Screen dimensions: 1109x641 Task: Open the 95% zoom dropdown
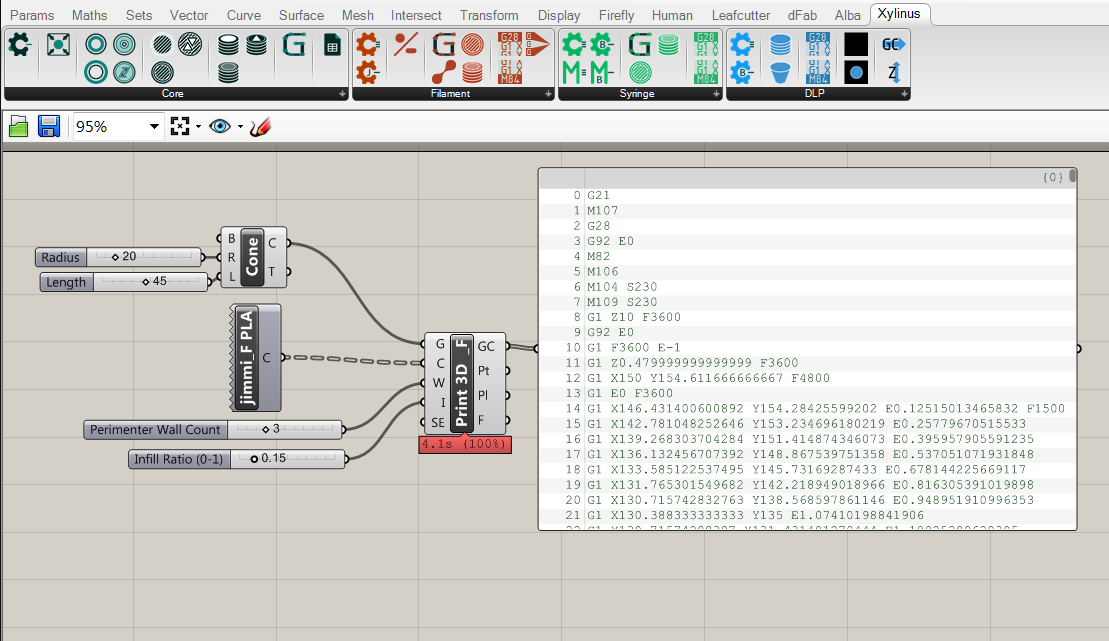(153, 127)
